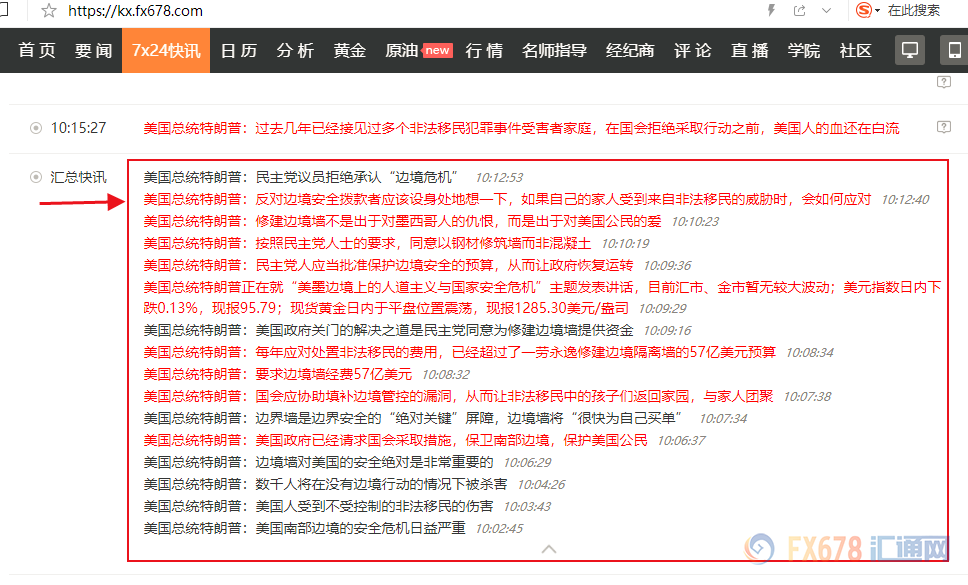Click the headline 民主党人应当批准保护边境安全的预算
The width and height of the screenshot is (968, 585).
[x=388, y=265]
